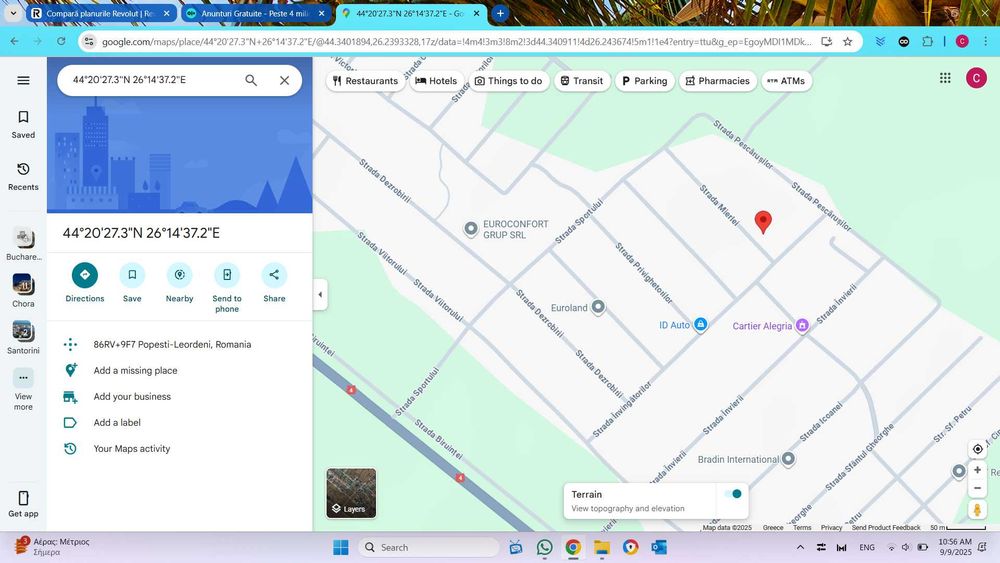Open the Google account avatar
Viewport: 1000px width, 563px height.
(976, 78)
